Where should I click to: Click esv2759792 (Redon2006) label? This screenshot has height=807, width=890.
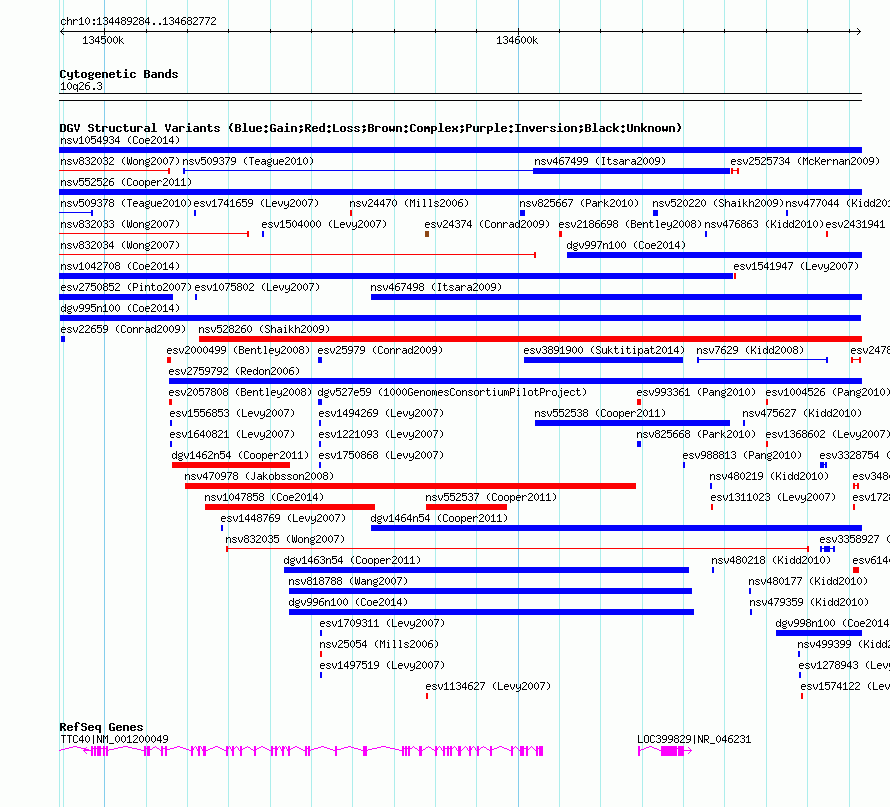click(234, 371)
